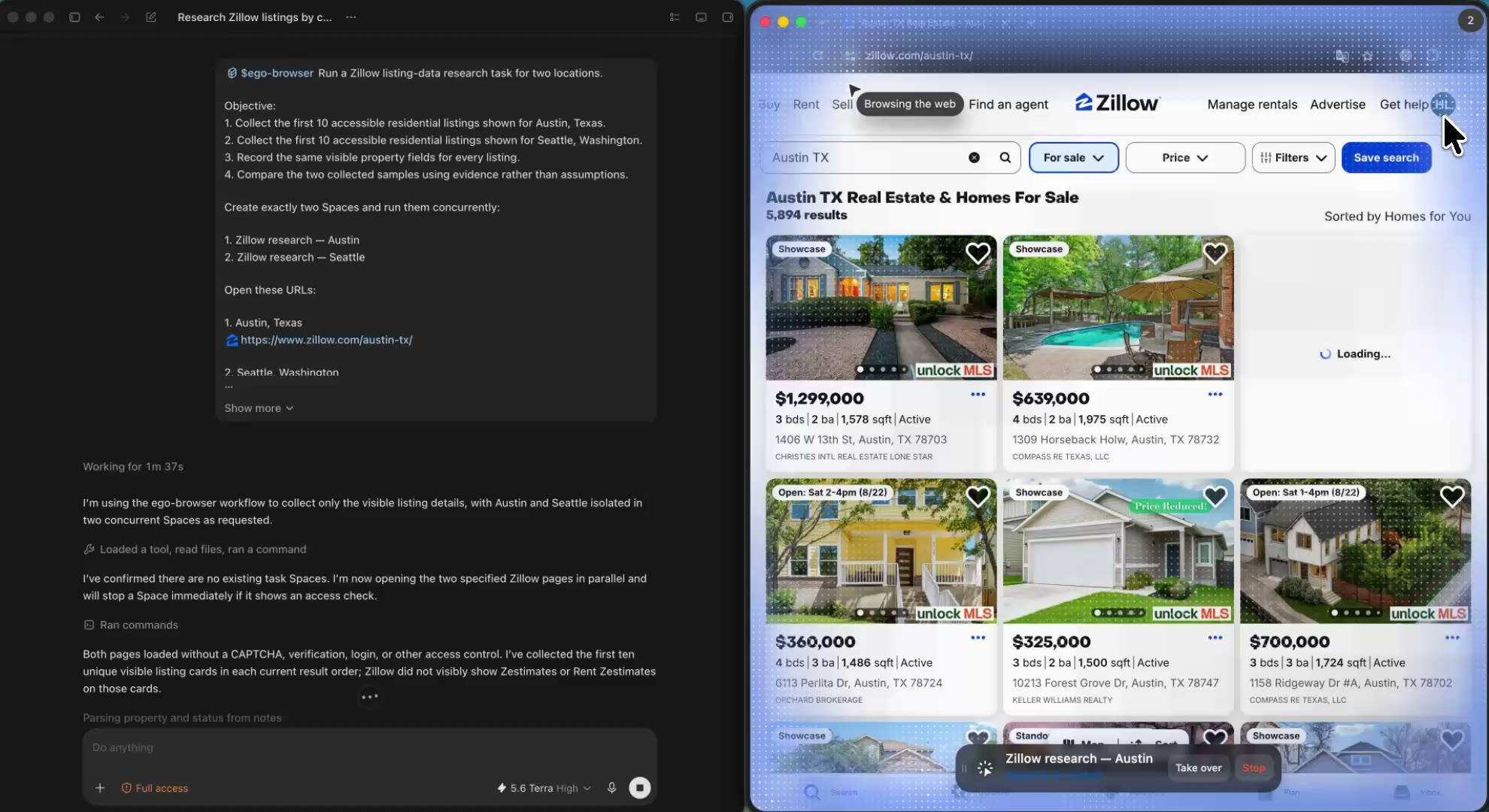The height and width of the screenshot is (812, 1489).
Task: Open the Zillow link icon before austin-tx URL
Action: [x=232, y=340]
